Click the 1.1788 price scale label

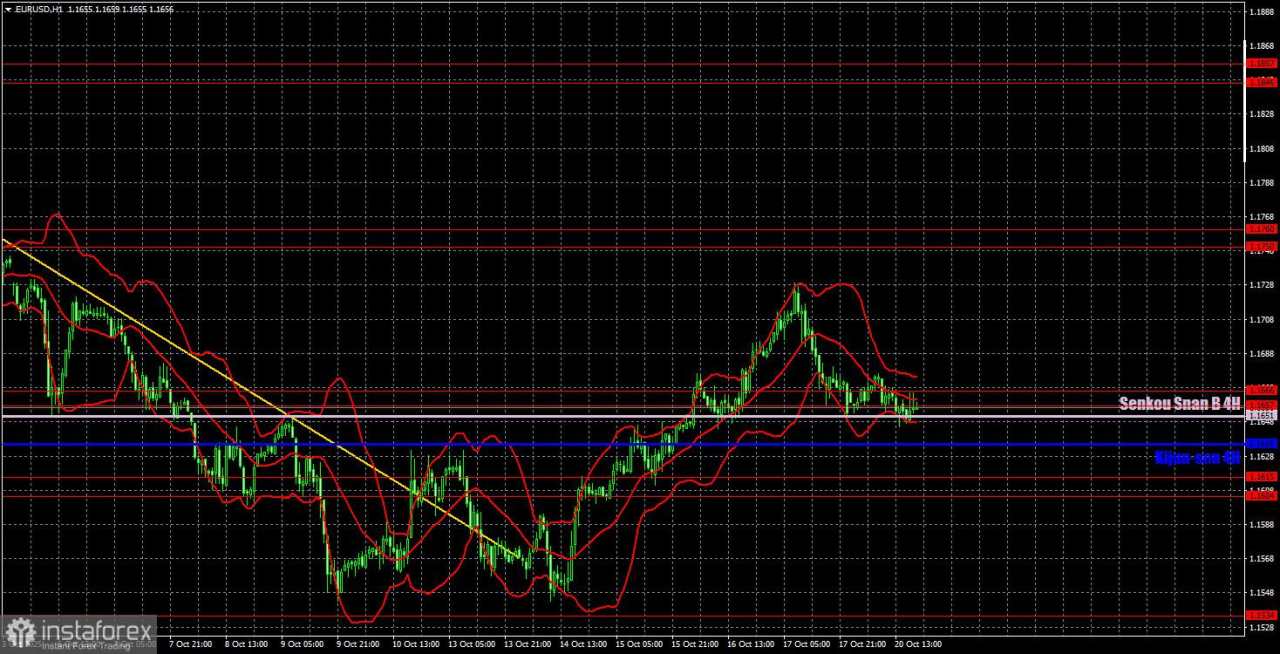(x=1260, y=183)
